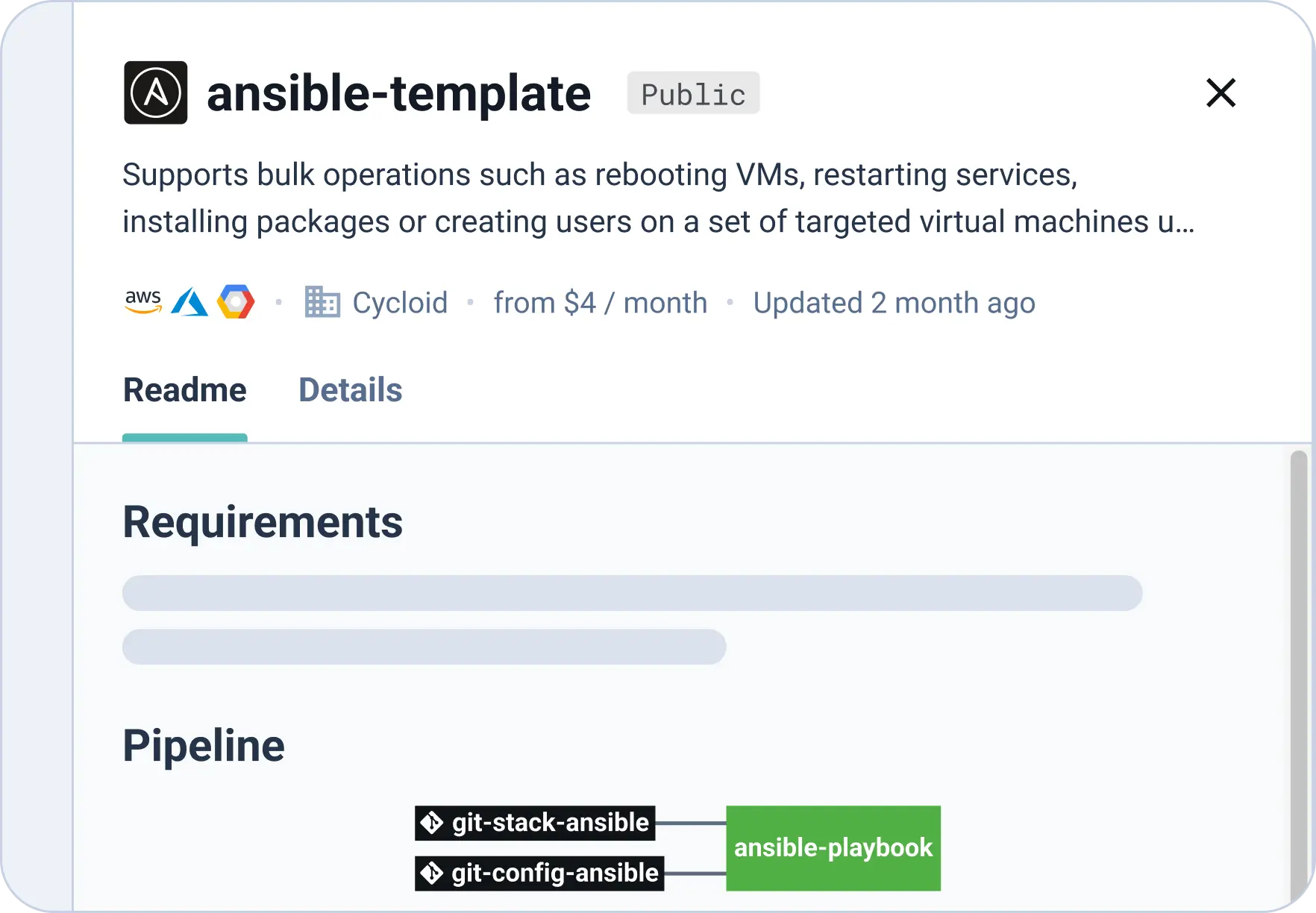The image size is (1316, 913).
Task: Select the green ansible-playbook job box
Action: [833, 848]
